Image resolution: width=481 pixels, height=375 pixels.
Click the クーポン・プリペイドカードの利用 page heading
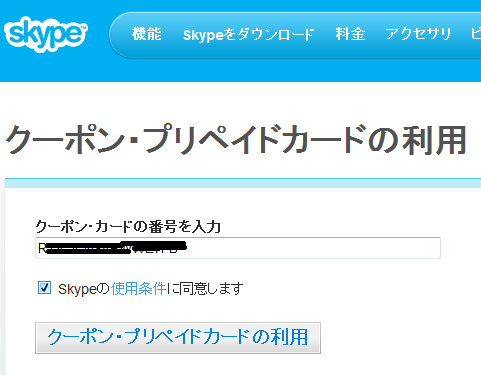(x=236, y=140)
